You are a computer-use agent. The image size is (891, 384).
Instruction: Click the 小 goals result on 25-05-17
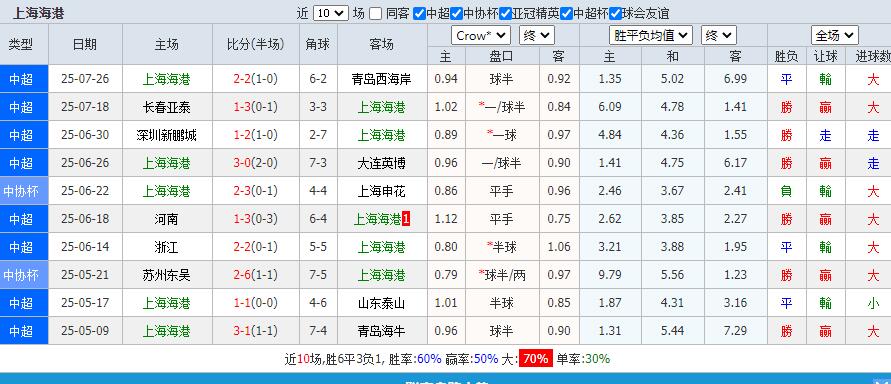(x=873, y=303)
